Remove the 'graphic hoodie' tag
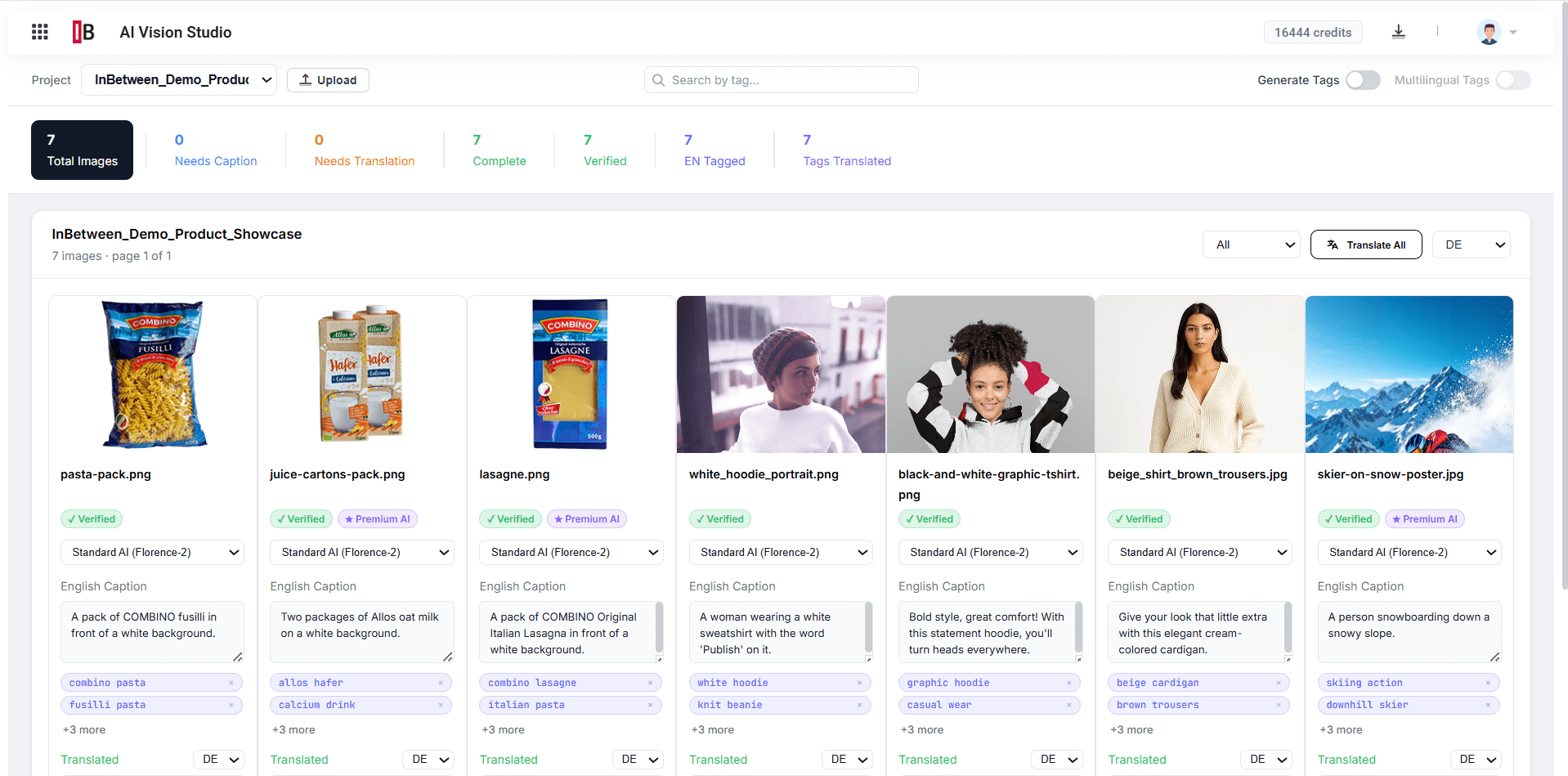 tap(1069, 683)
